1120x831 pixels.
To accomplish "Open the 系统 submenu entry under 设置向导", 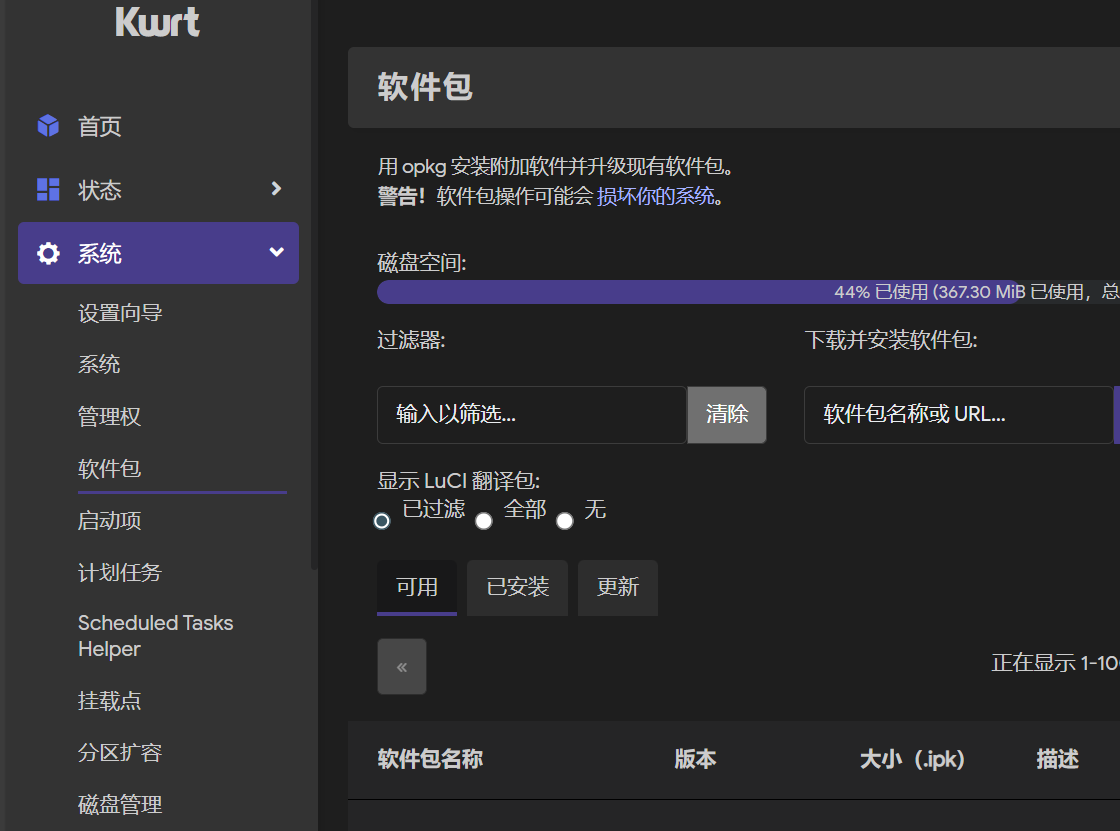I will [99, 364].
